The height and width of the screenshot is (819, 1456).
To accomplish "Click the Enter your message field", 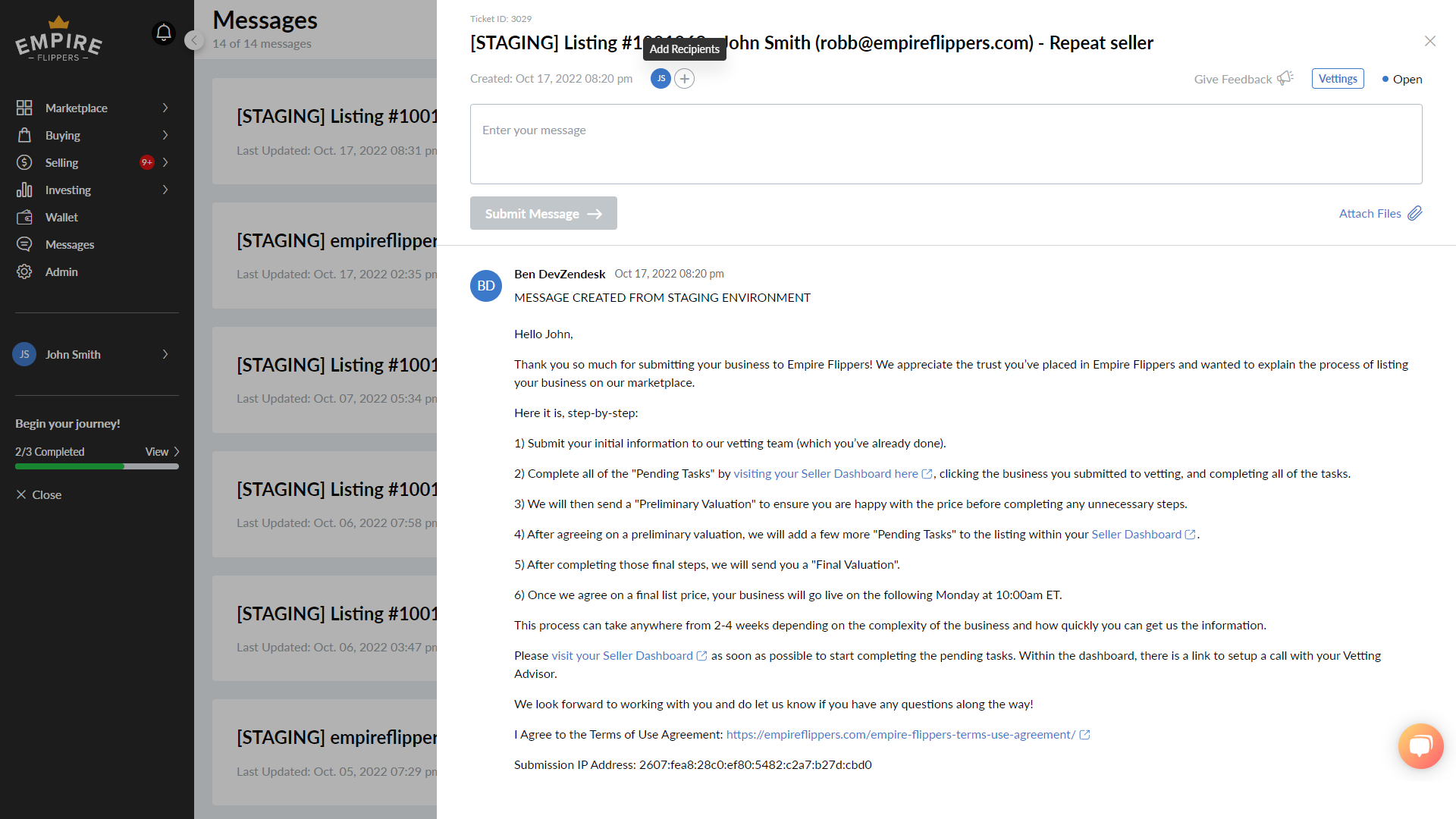I will (946, 144).
